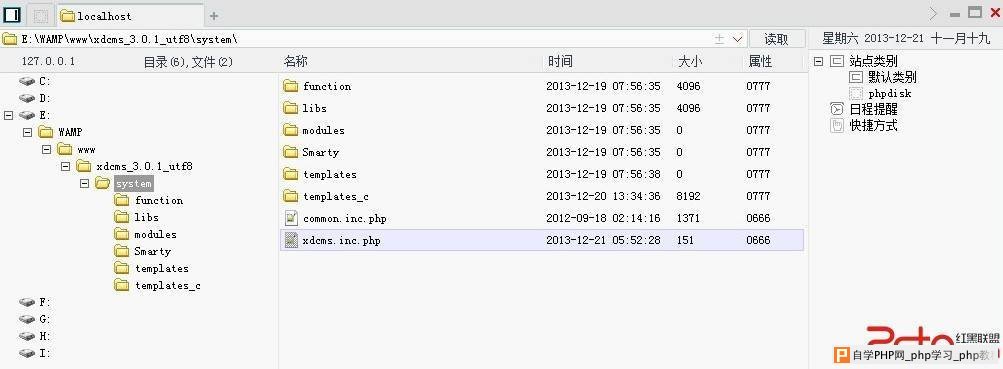Click the size value 8192
Screen dimensions: 1003x369
(x=688, y=196)
